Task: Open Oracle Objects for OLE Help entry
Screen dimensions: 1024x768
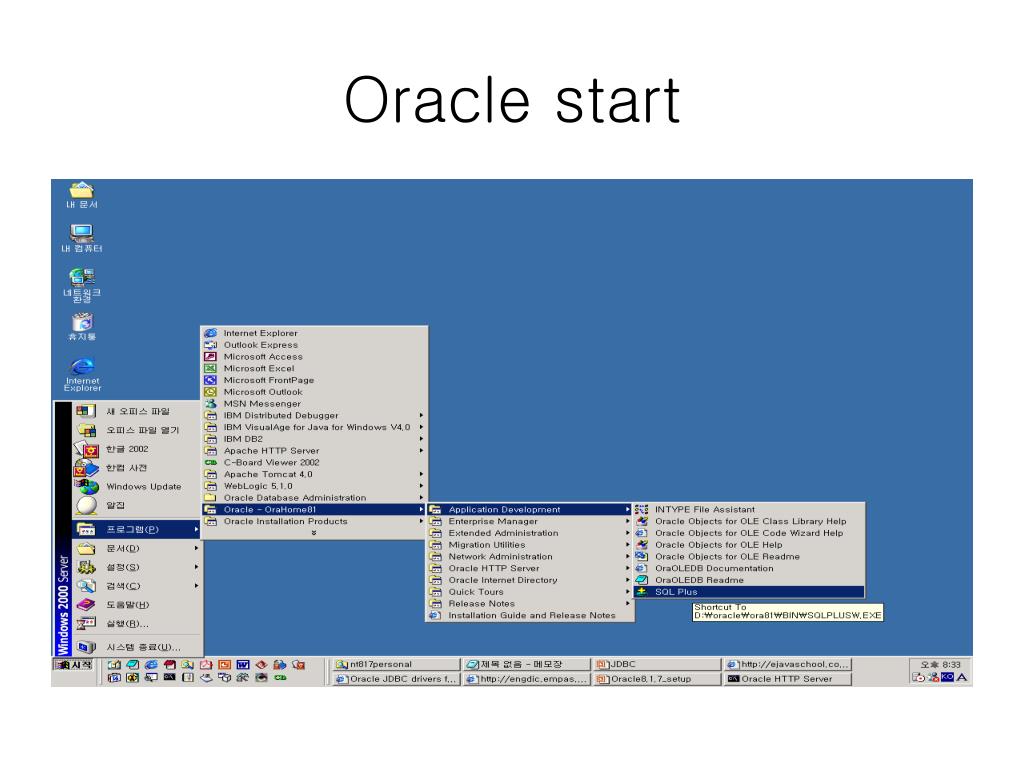Action: tap(749, 545)
